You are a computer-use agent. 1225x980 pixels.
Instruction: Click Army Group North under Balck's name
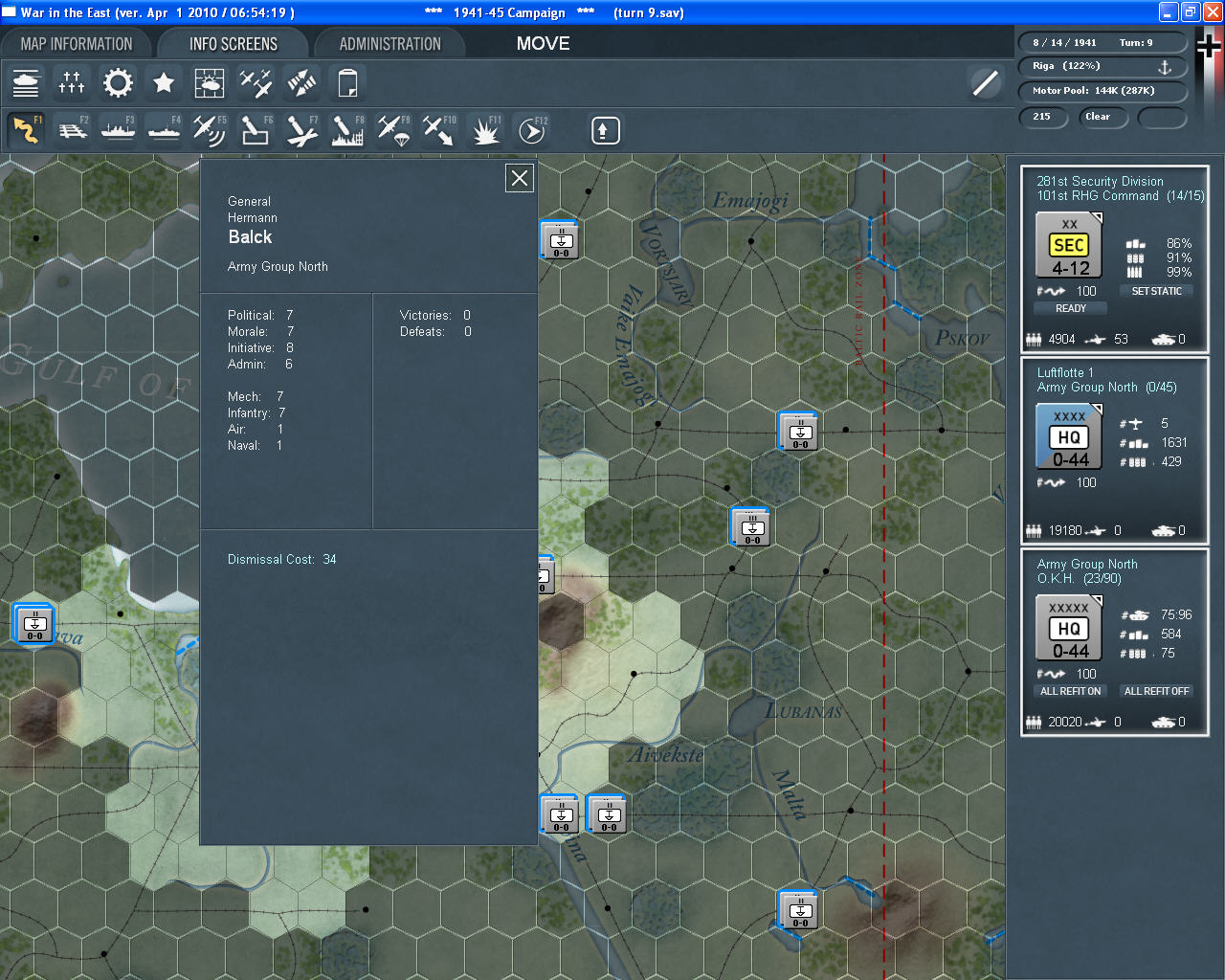tap(278, 266)
